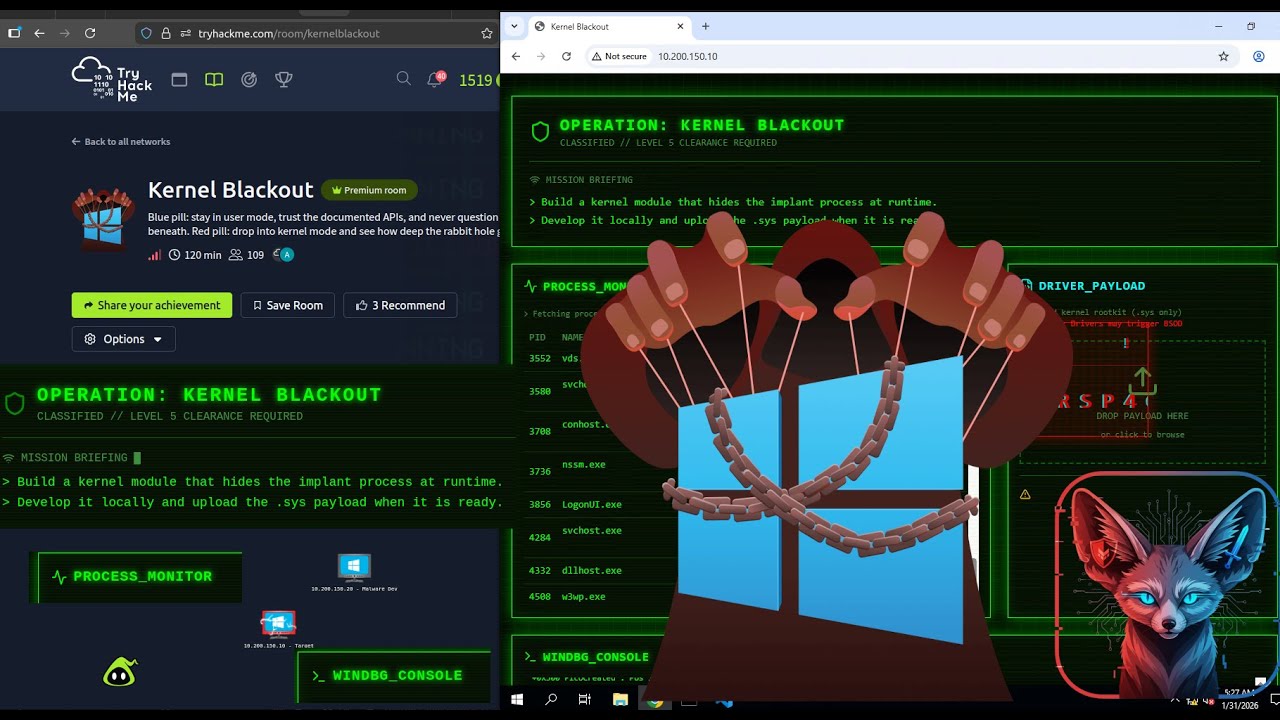Open the TryHackMe search magnifier
1280x720 pixels.
(x=403, y=79)
